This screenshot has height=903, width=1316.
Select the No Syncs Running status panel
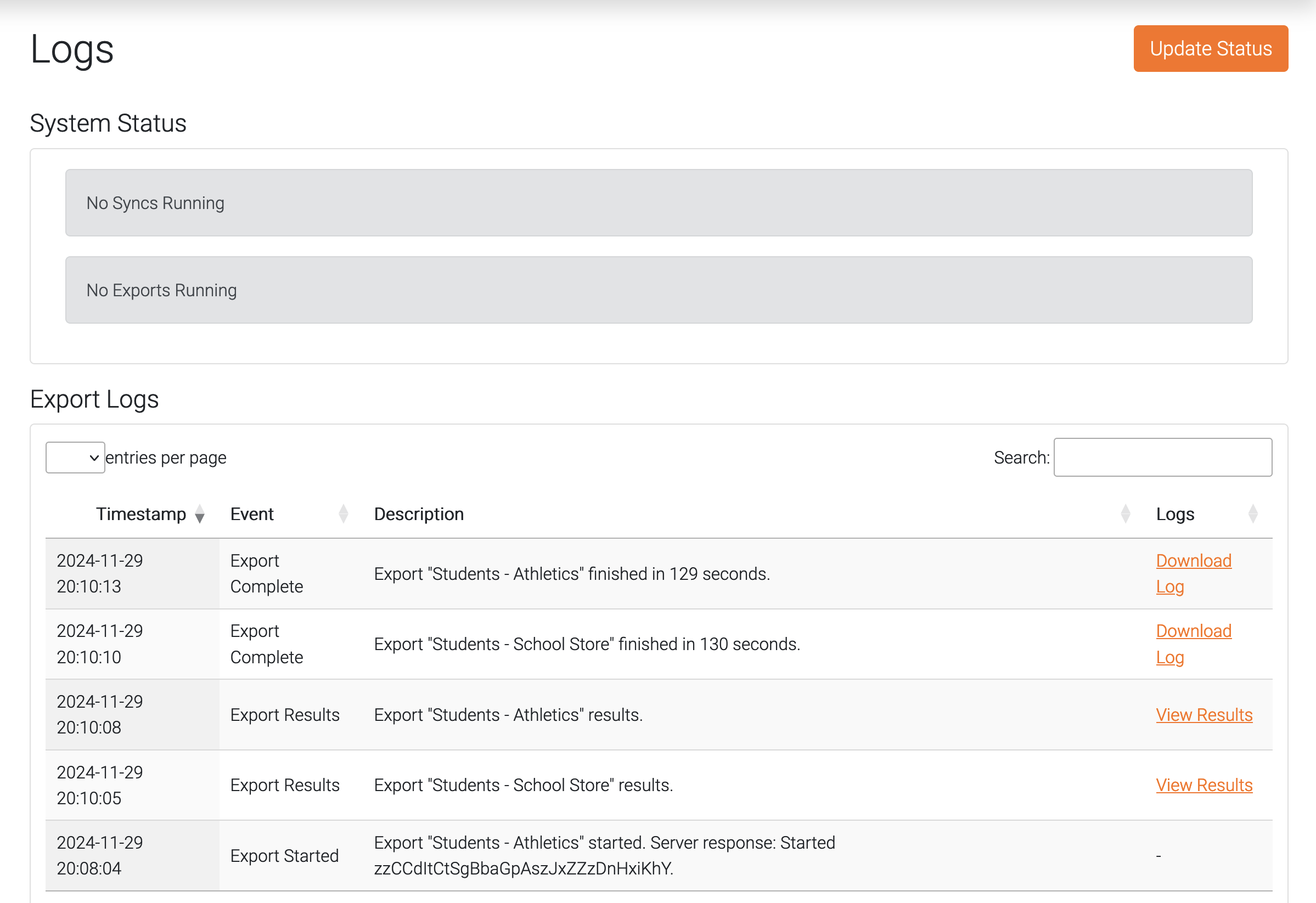point(659,202)
